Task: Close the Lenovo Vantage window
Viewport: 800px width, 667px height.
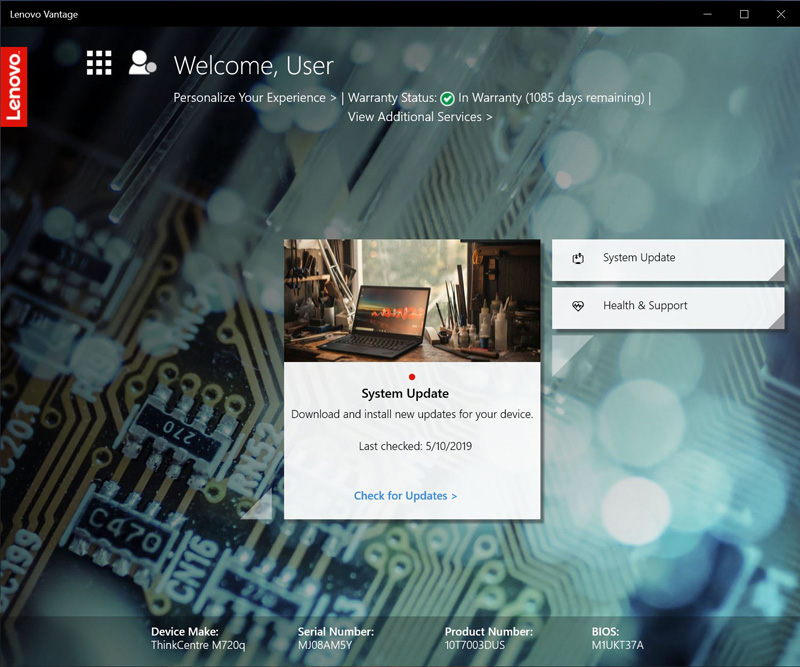Action: [x=781, y=14]
